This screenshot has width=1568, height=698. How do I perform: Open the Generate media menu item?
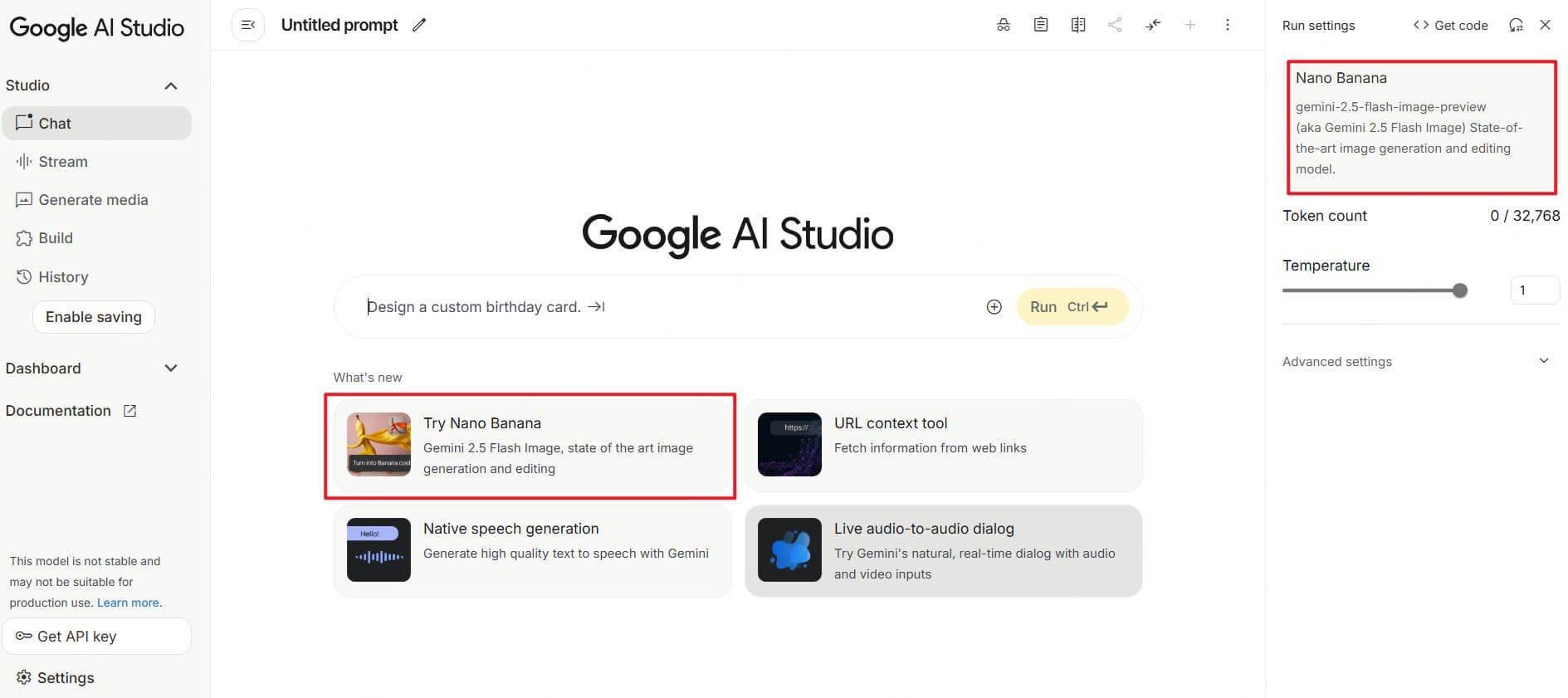96,199
